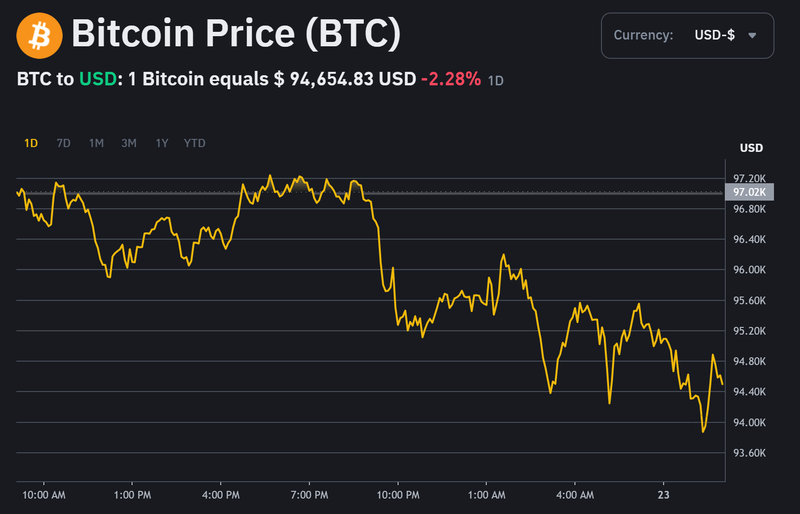
Task: Click the Bitcoin Price (BTC) heading
Action: (x=236, y=37)
